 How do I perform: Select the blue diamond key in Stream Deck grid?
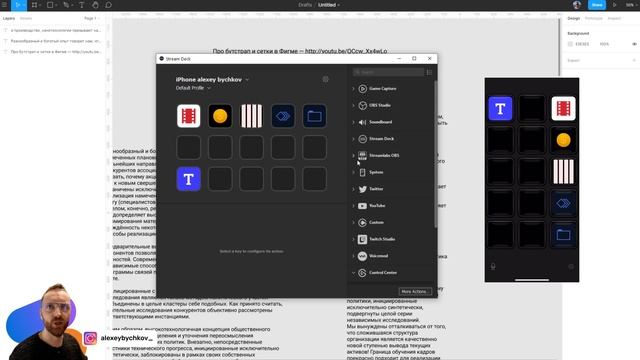tap(283, 116)
